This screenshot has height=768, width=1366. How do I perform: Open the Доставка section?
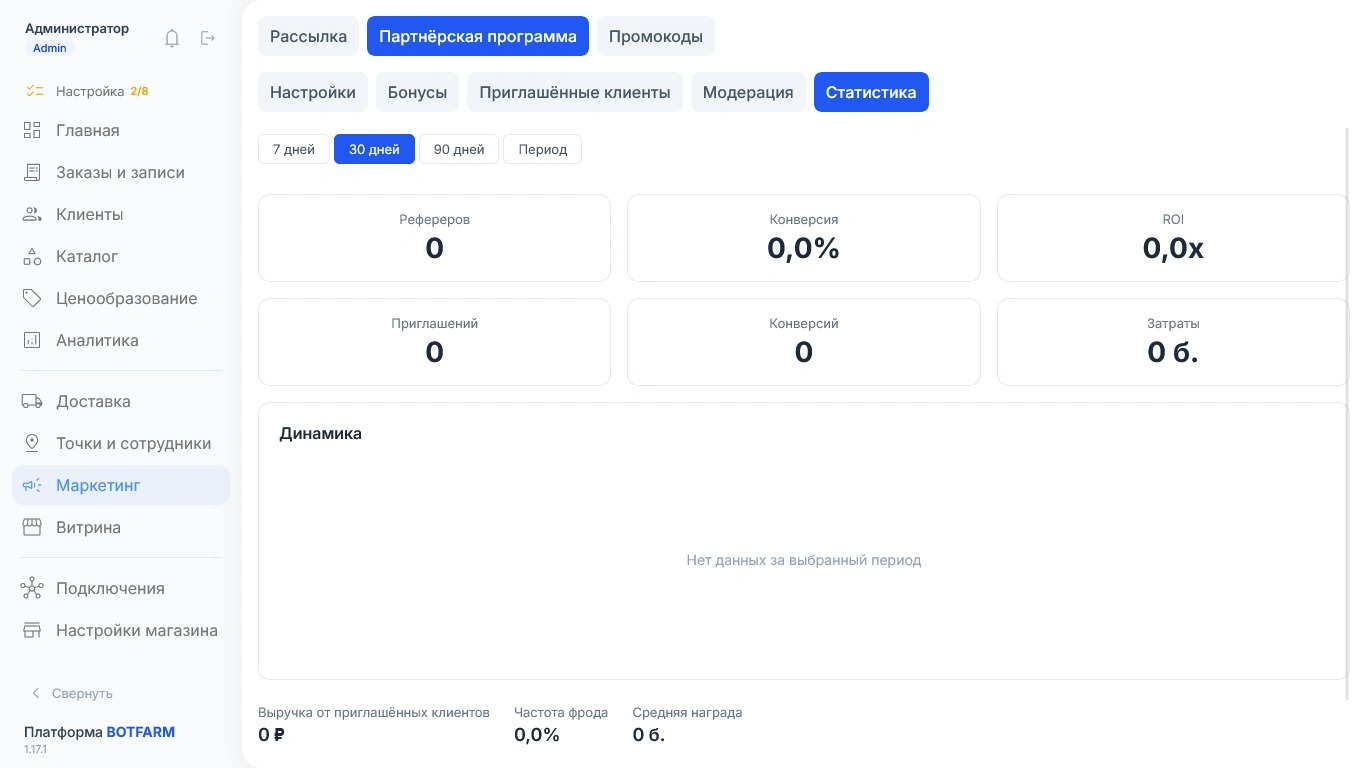click(121, 401)
